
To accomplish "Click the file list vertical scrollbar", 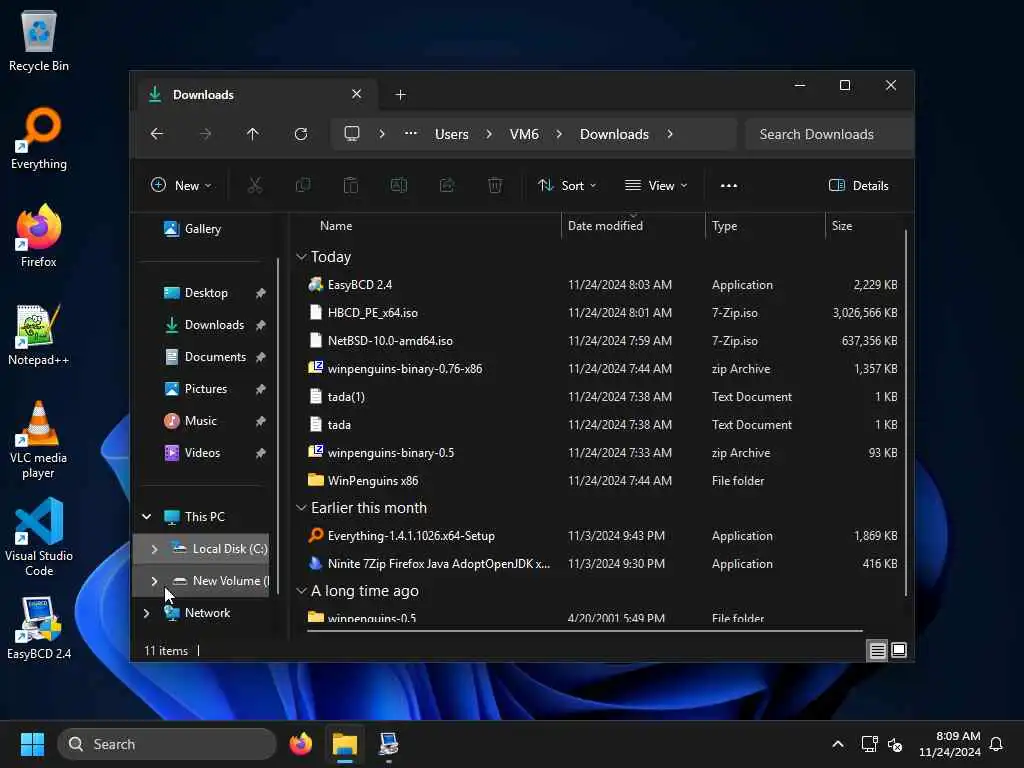I will (906, 413).
